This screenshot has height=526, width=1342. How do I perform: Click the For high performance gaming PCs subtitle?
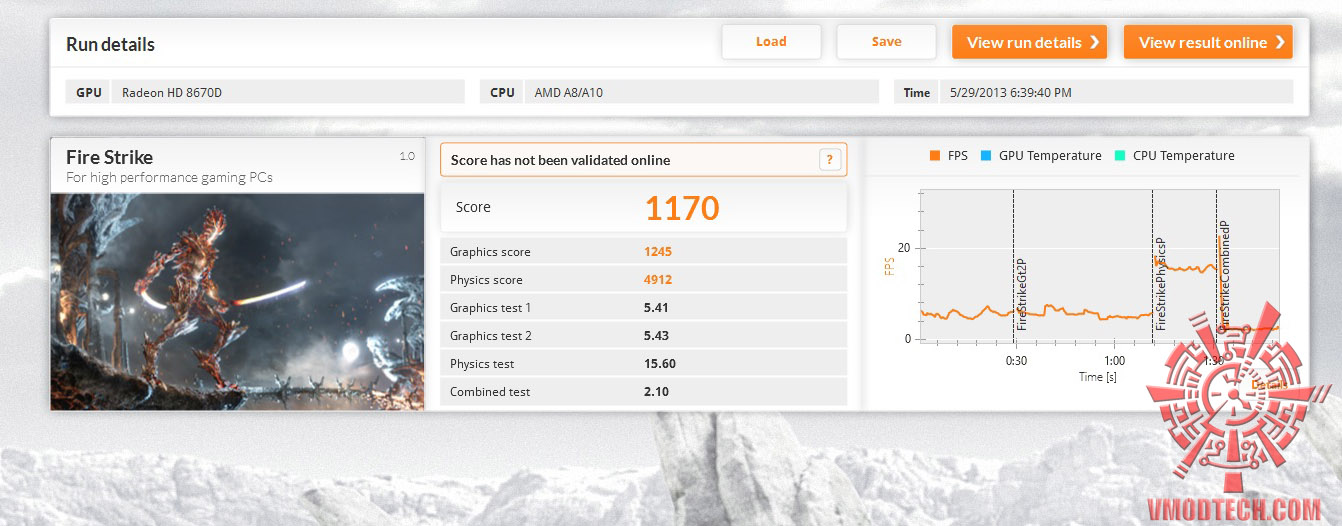[169, 178]
